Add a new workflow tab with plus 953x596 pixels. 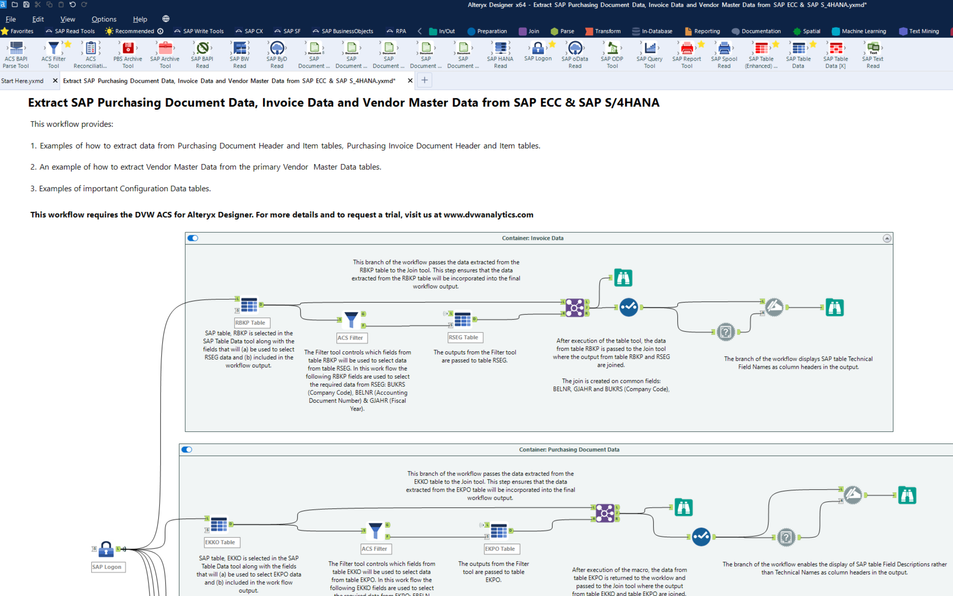point(424,80)
